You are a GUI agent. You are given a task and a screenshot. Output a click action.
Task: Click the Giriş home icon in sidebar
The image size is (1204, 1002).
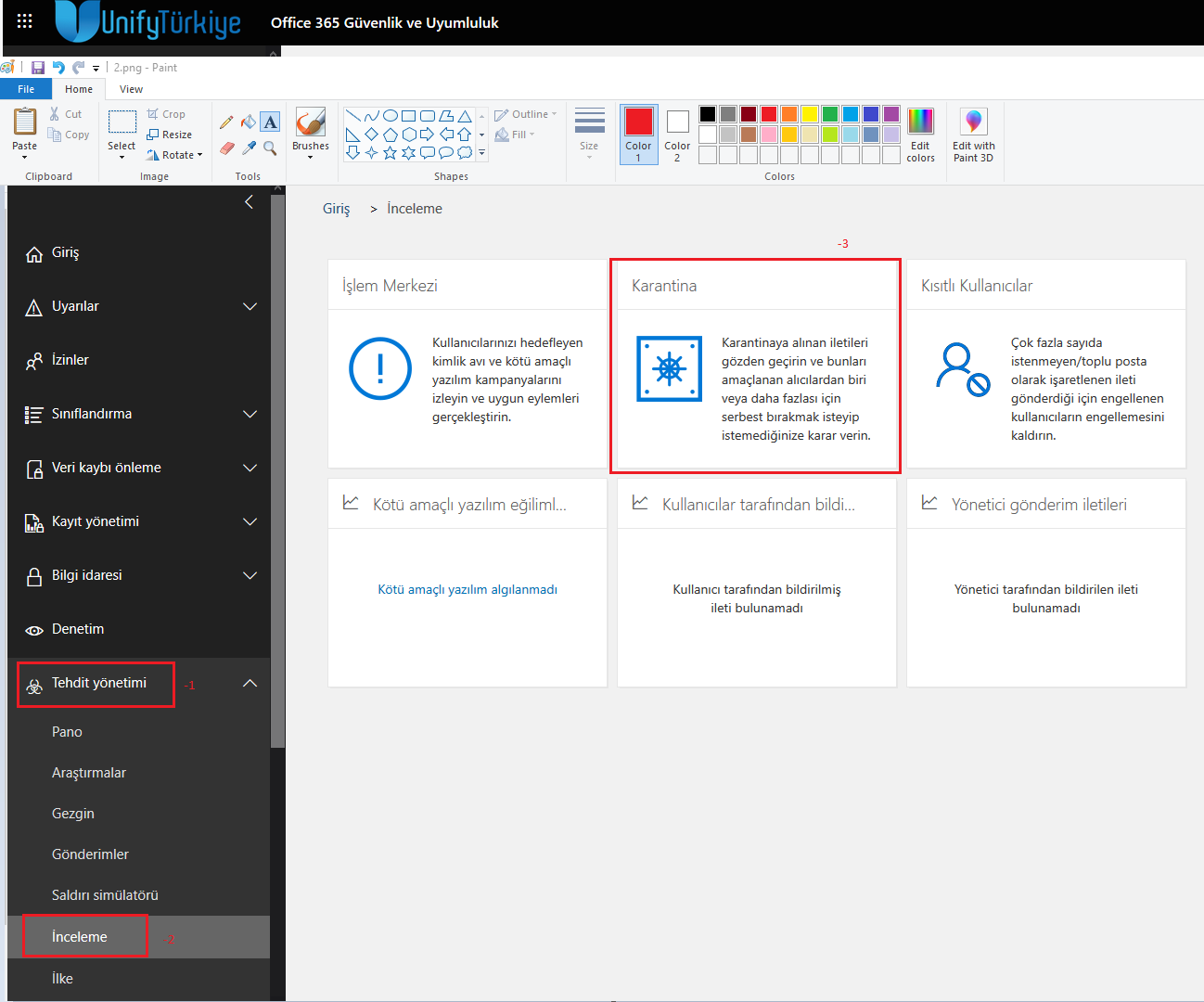[x=34, y=254]
